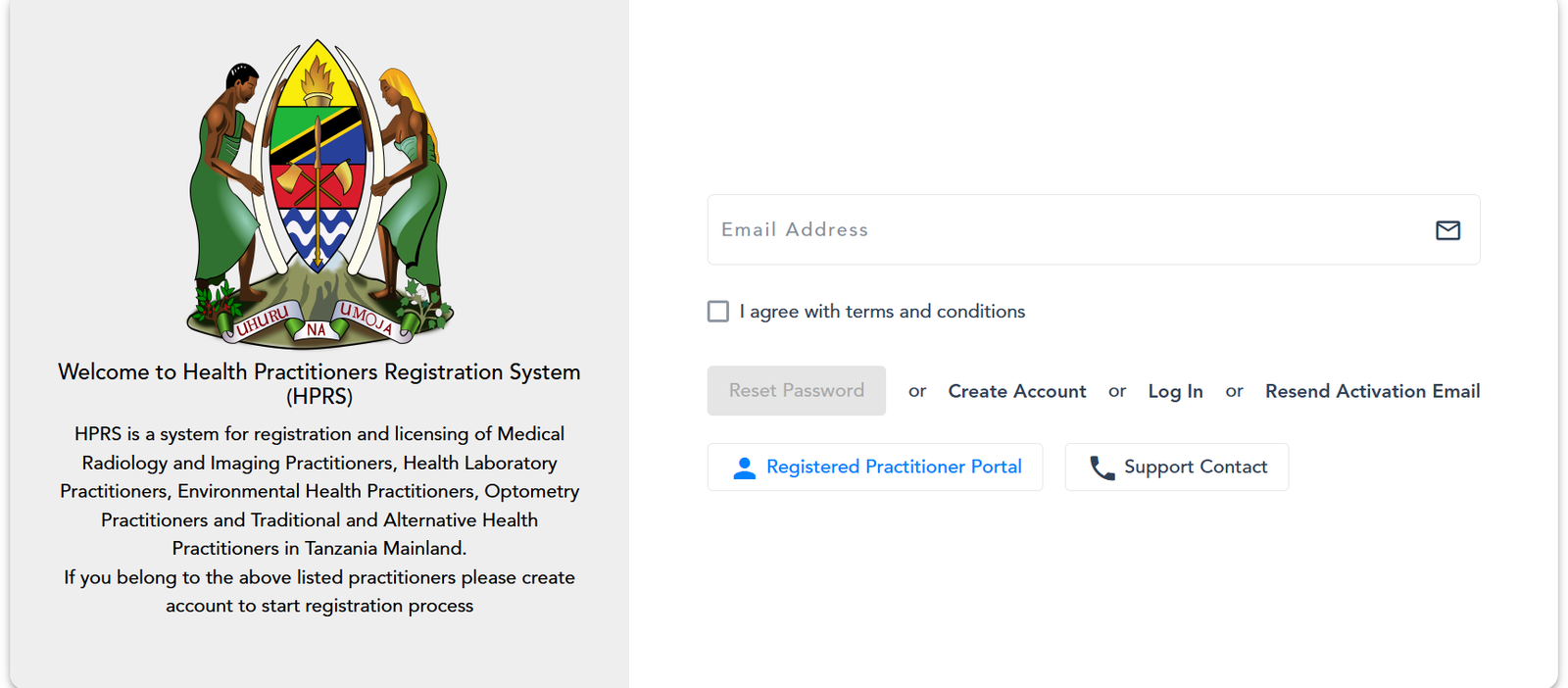Click the Reset Password button
Screen dimensions: 1568x688
click(x=796, y=390)
